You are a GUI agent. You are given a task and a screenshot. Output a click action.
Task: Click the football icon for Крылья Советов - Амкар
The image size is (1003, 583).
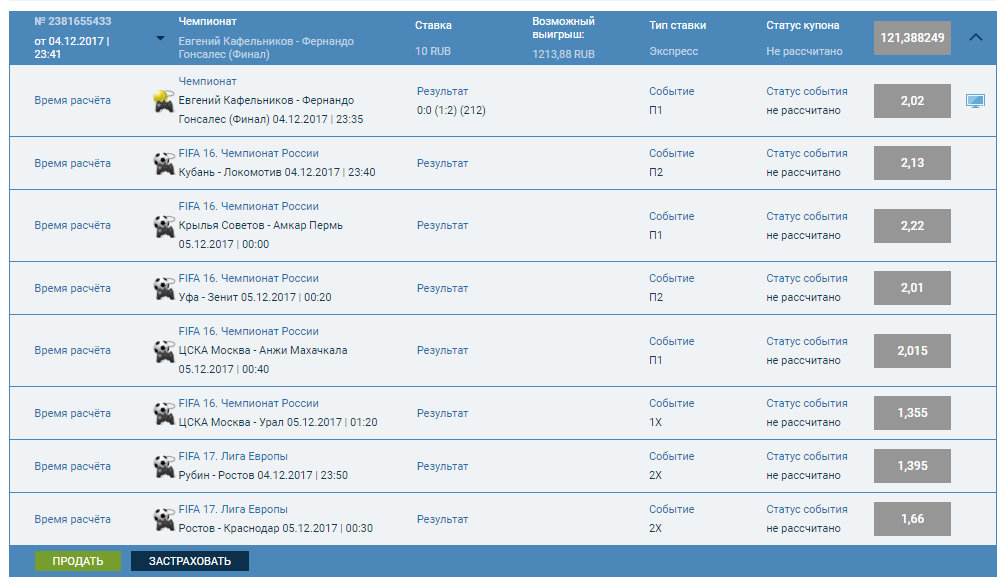point(164,226)
